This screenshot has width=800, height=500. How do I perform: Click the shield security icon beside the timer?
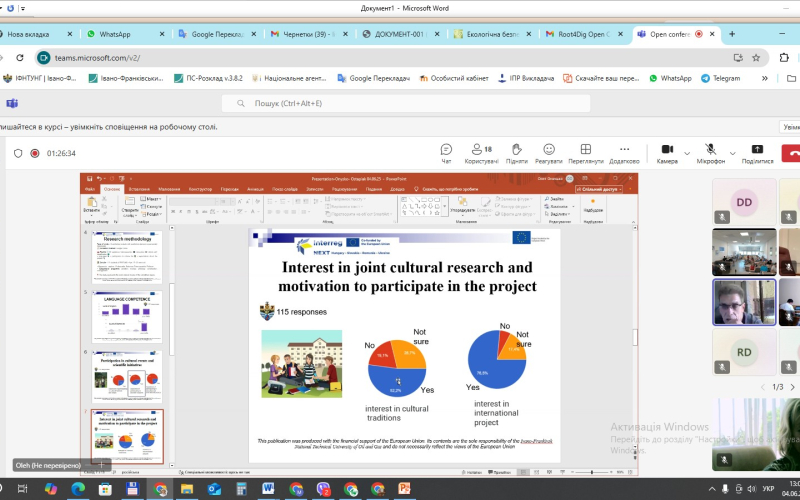(18, 153)
